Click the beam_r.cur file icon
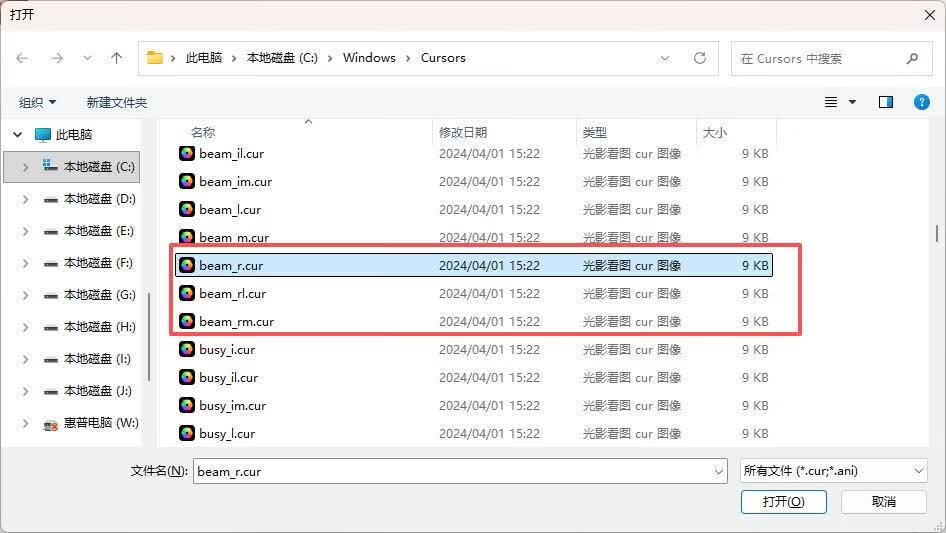The height and width of the screenshot is (533, 946). (187, 265)
